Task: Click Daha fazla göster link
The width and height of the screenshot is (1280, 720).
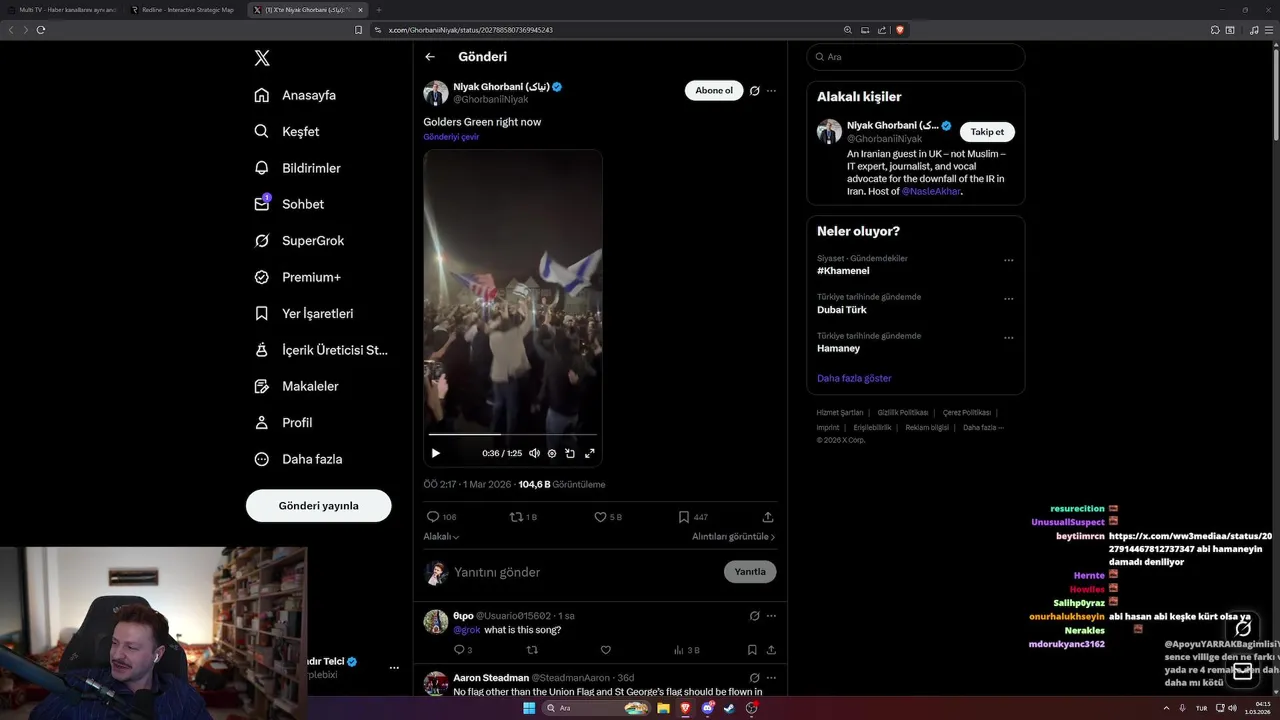Action: (x=854, y=378)
